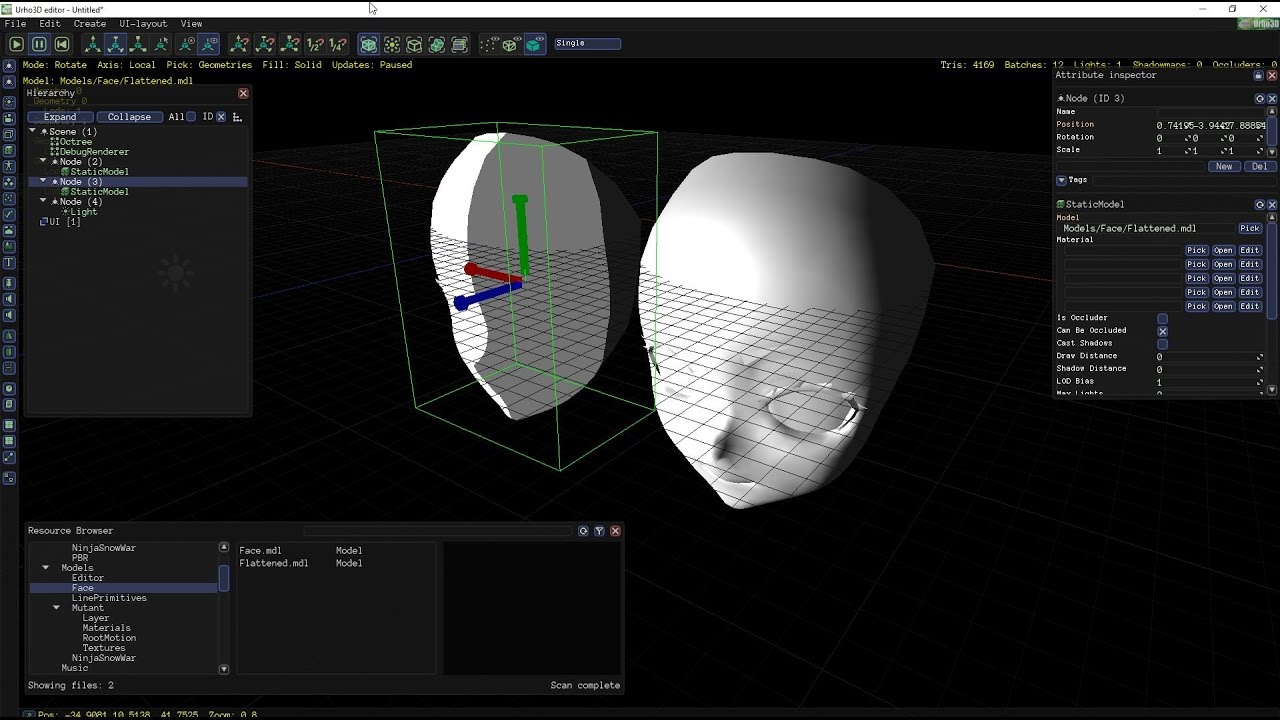
Task: Collapse the Mutant folder arrow
Action: [56, 608]
